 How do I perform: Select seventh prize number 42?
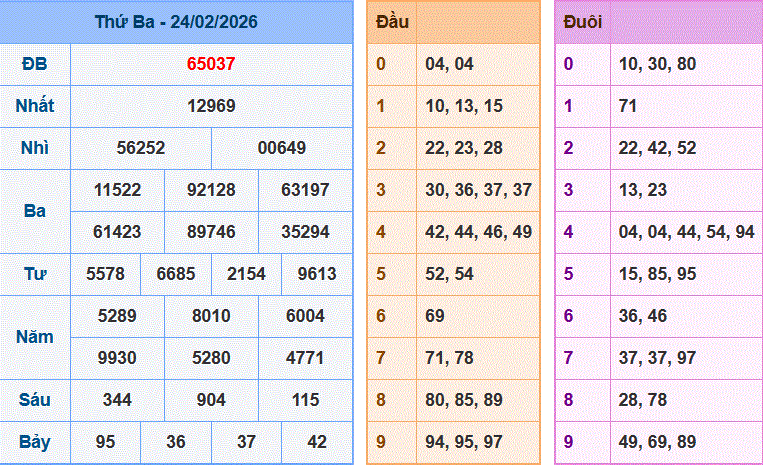[x=317, y=442]
